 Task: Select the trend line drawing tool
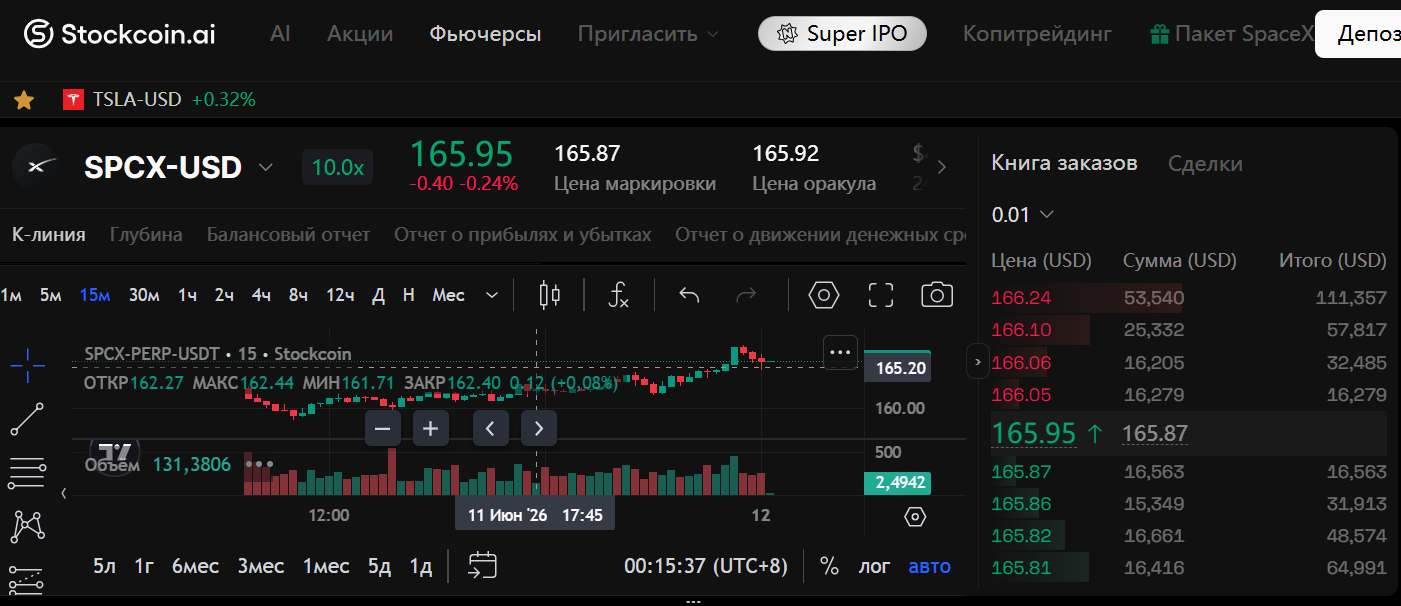(x=27, y=419)
